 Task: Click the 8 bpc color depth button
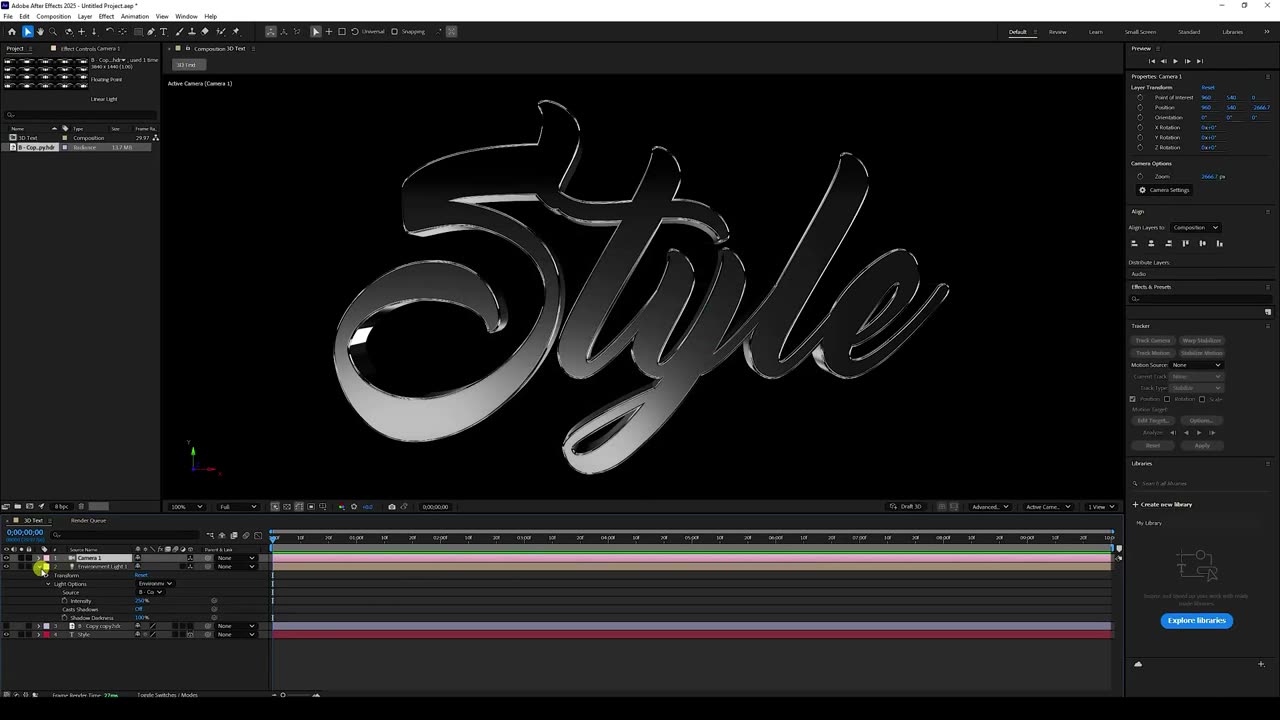click(x=61, y=507)
